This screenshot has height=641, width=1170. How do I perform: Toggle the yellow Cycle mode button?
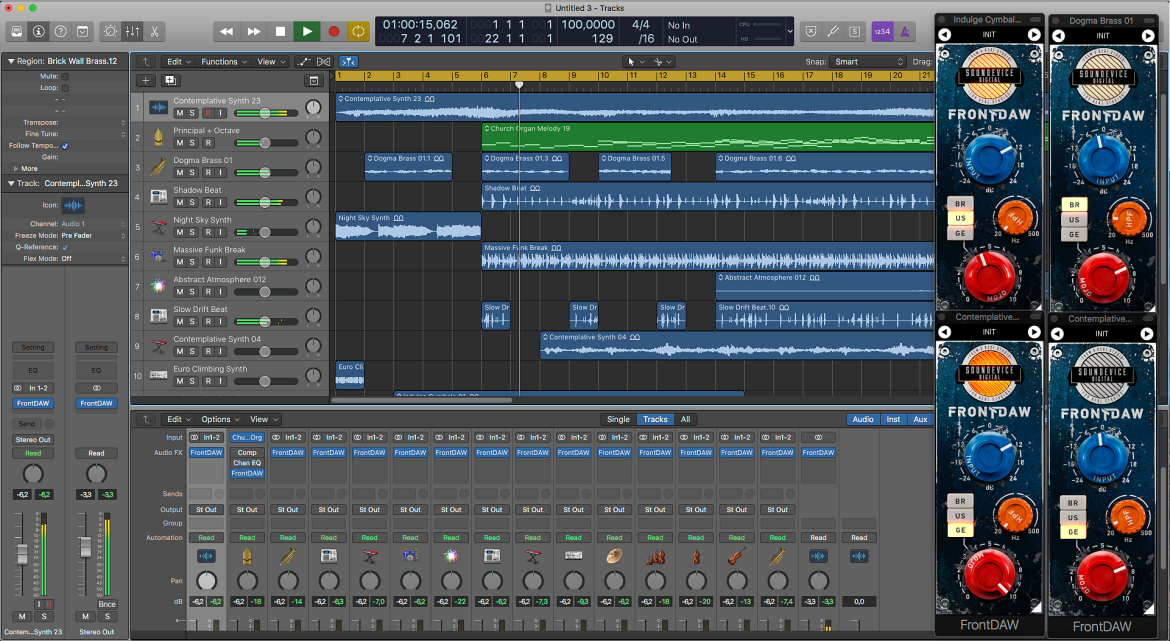[359, 31]
